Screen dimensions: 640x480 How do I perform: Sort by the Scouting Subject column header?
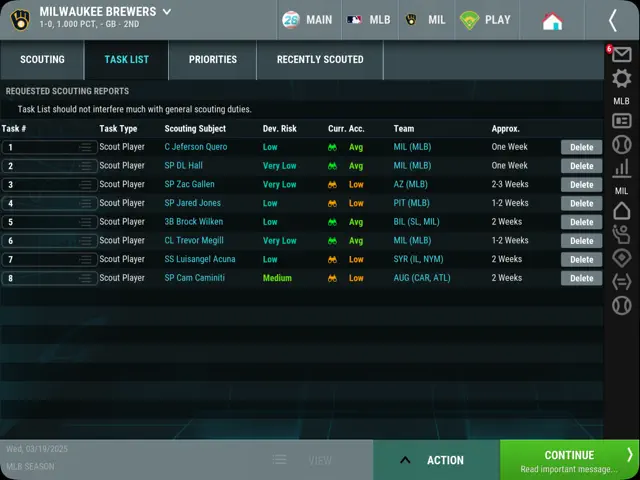(x=195, y=129)
